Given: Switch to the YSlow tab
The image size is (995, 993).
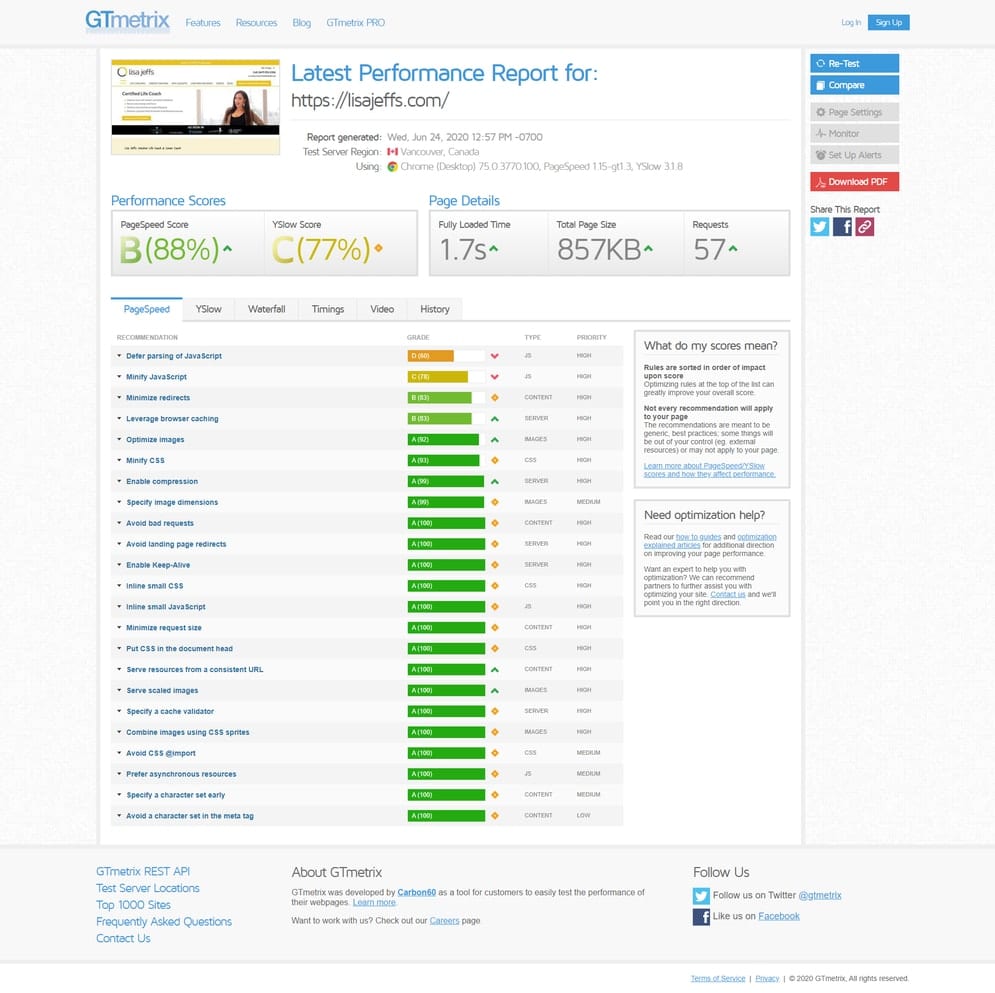Looking at the screenshot, I should [209, 309].
